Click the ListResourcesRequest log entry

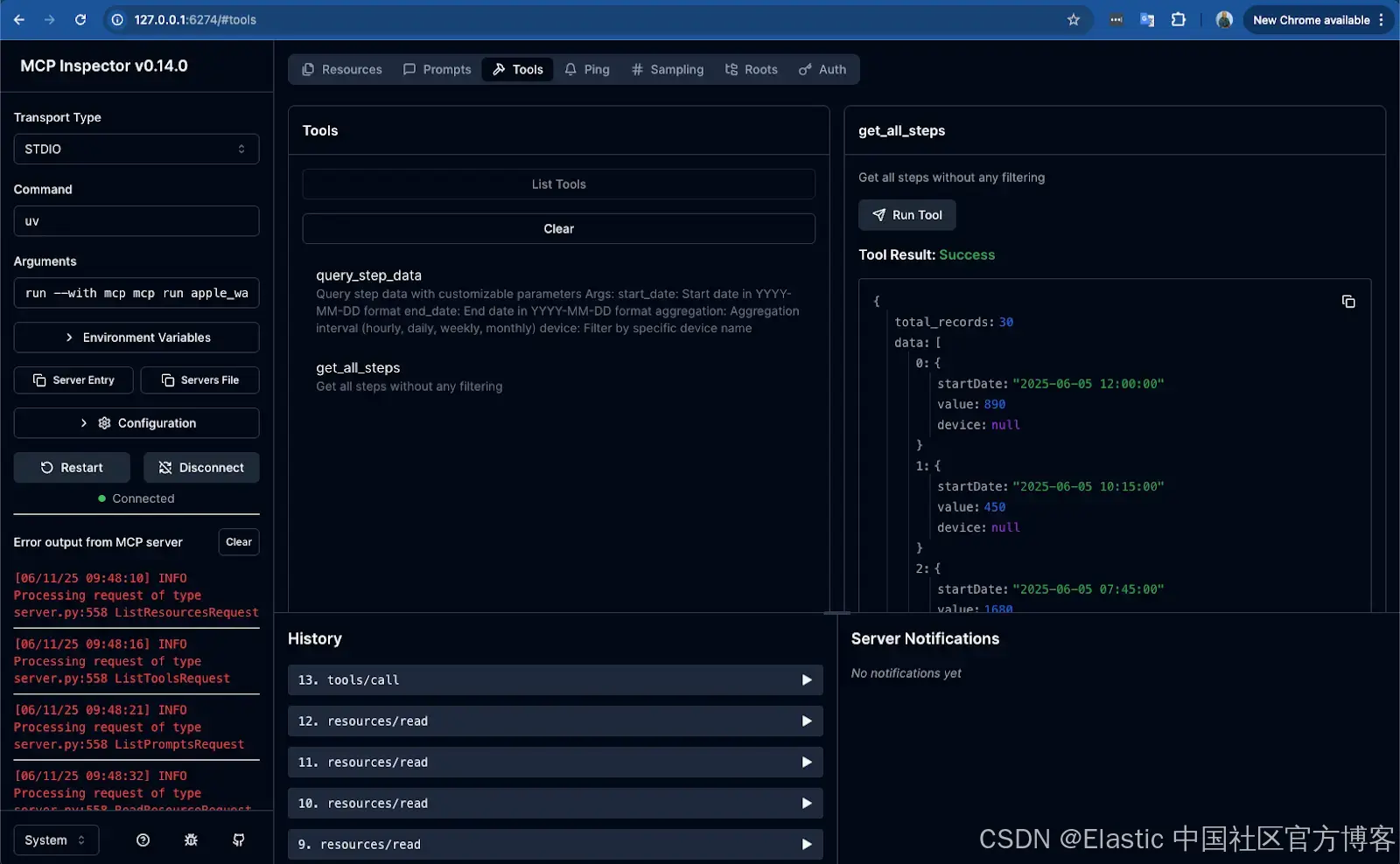(x=136, y=595)
